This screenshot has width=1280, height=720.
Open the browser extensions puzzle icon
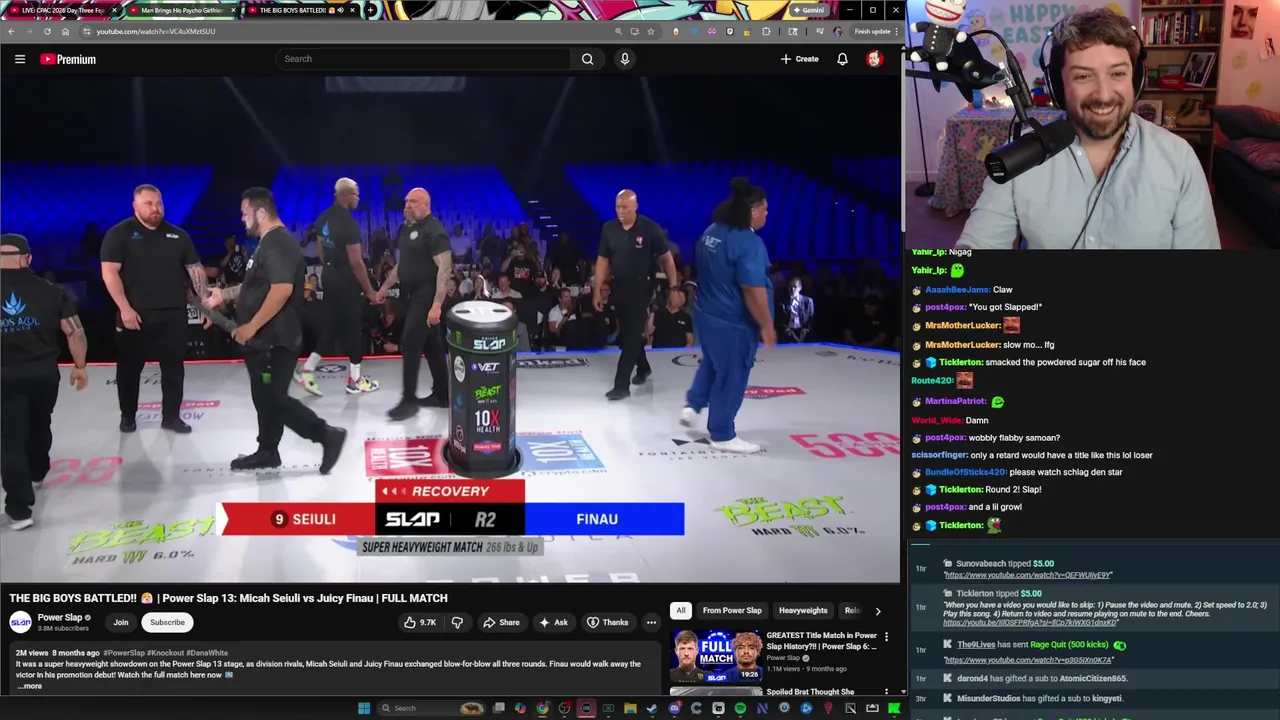[766, 31]
